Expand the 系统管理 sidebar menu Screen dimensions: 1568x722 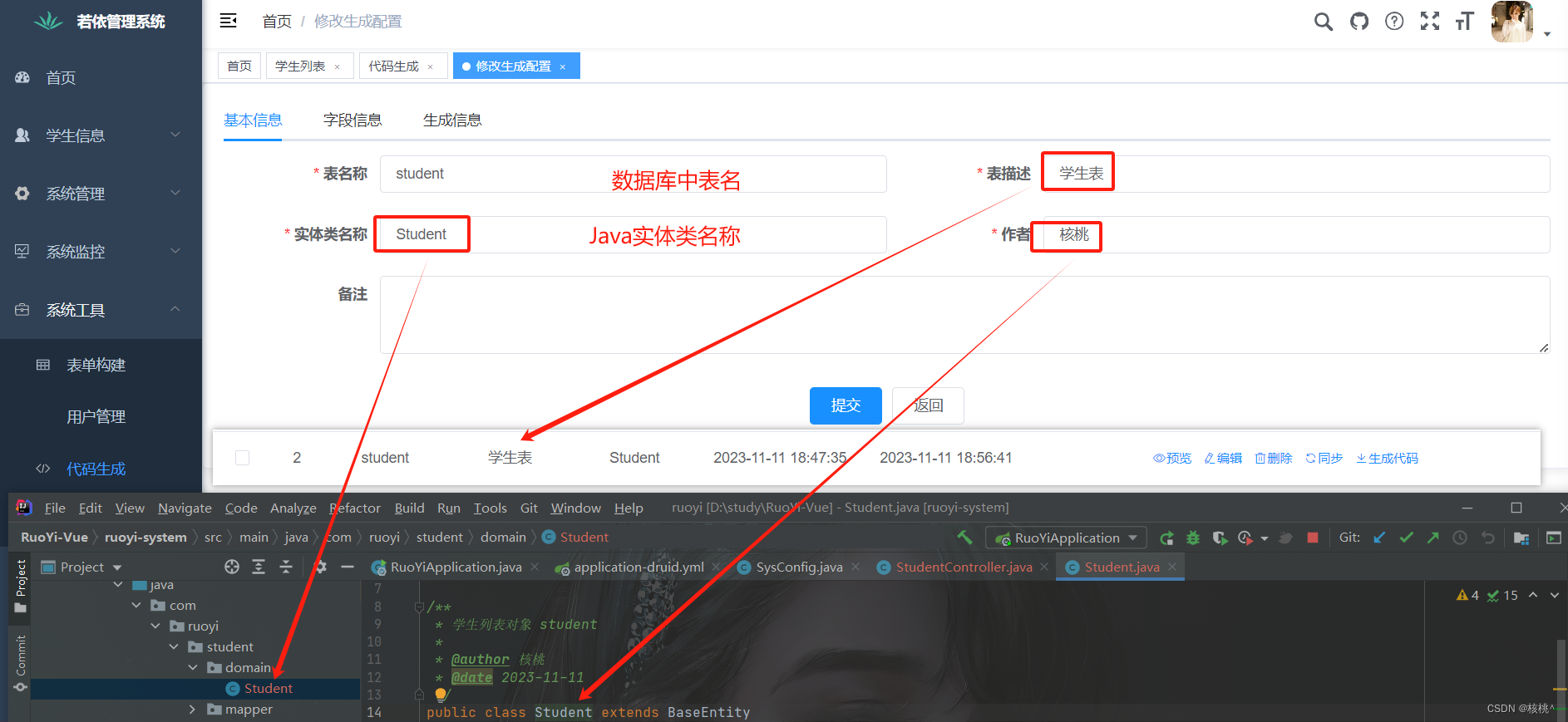tap(101, 194)
